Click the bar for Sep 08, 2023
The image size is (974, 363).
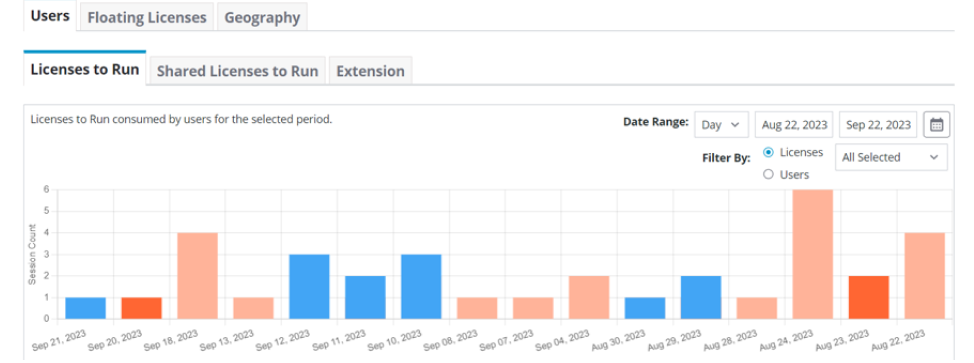click(x=478, y=308)
